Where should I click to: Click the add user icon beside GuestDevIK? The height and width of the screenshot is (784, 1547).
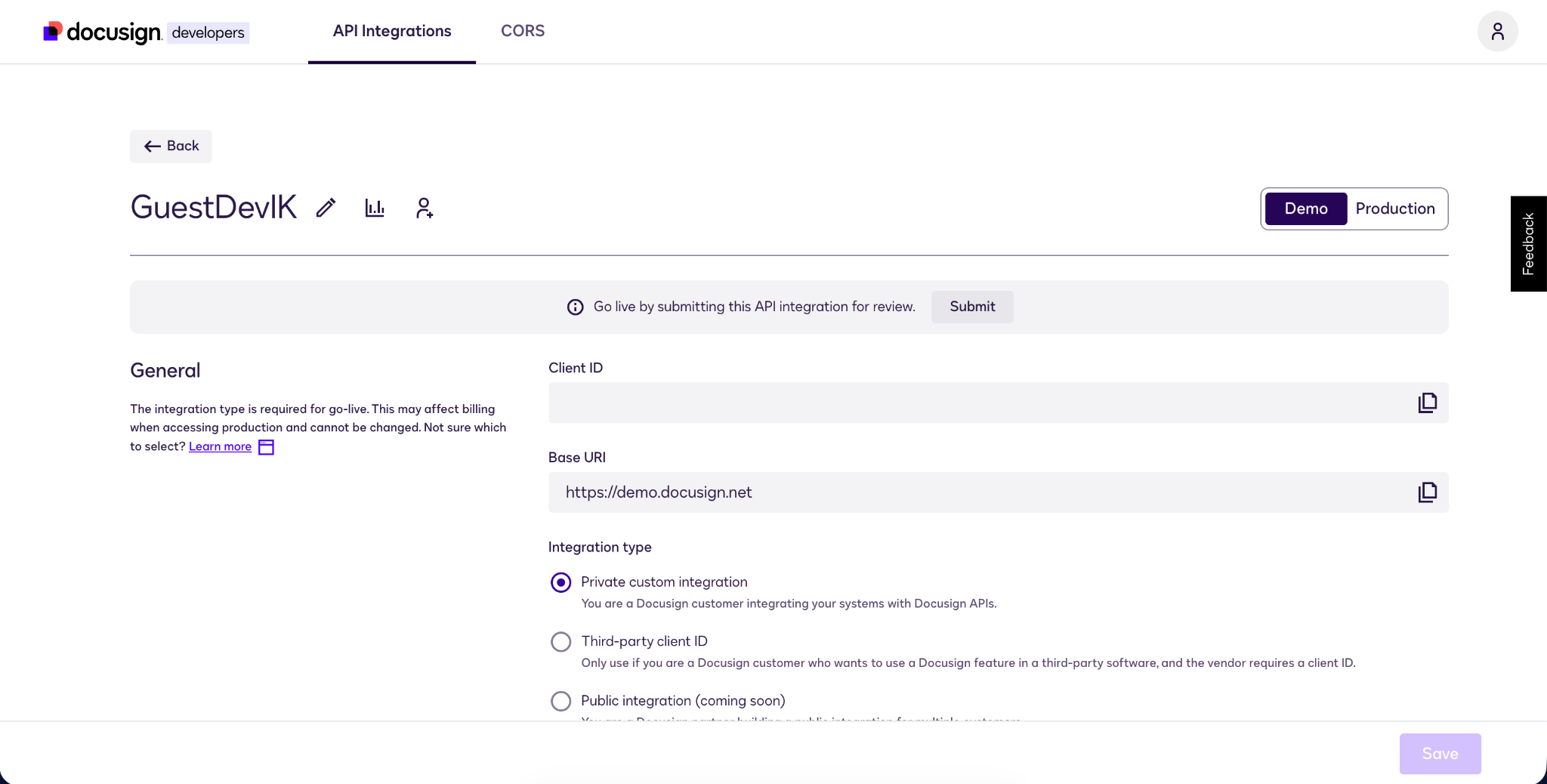pos(425,208)
